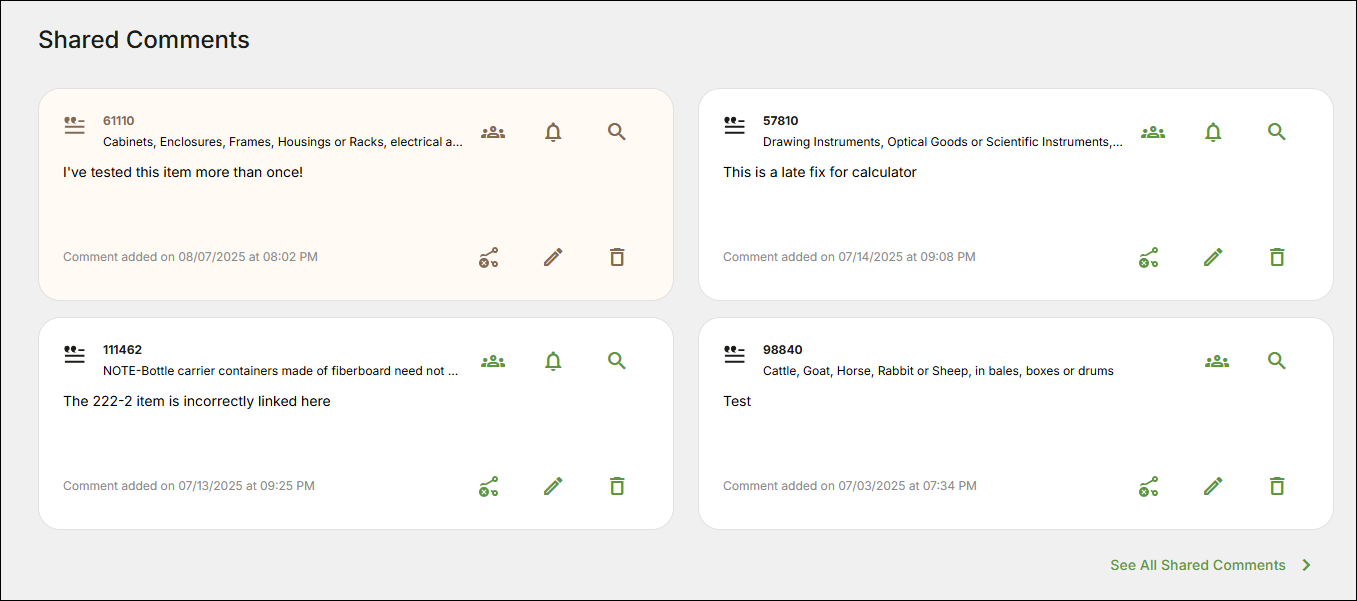The image size is (1357, 601).
Task: Delete the comment on item 57810
Action: 1277,258
